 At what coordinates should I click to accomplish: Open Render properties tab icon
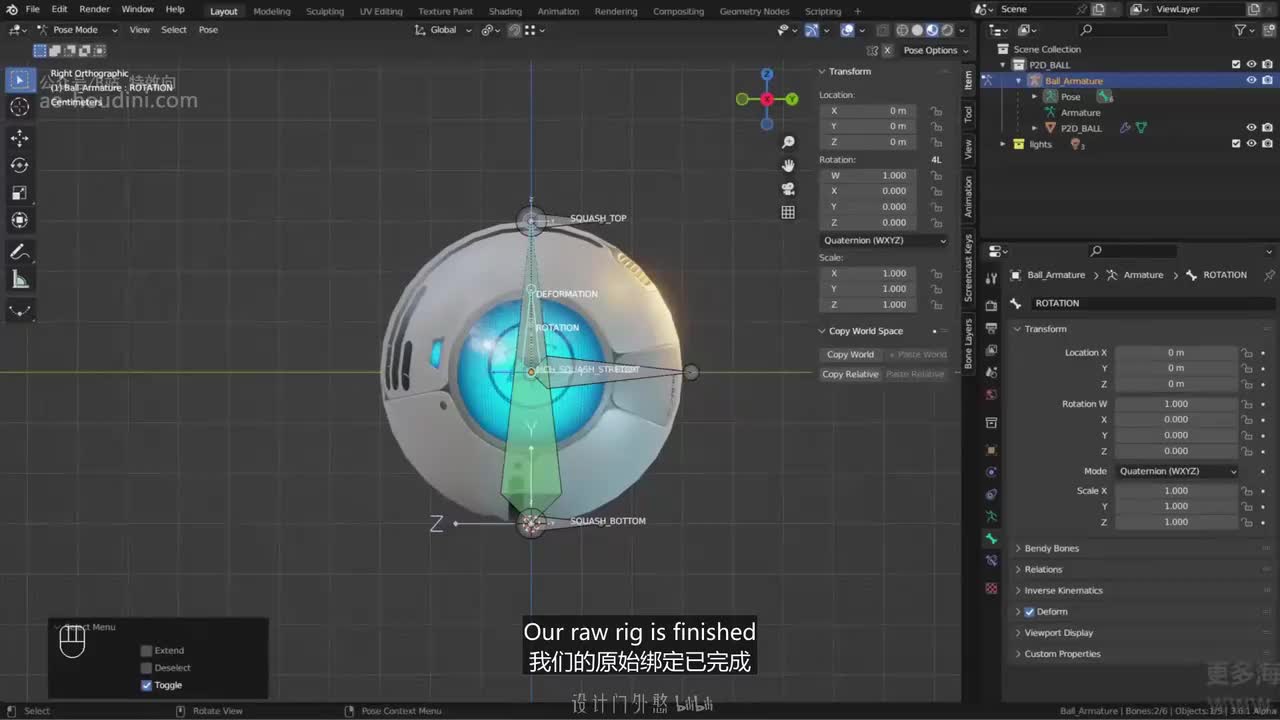(991, 305)
